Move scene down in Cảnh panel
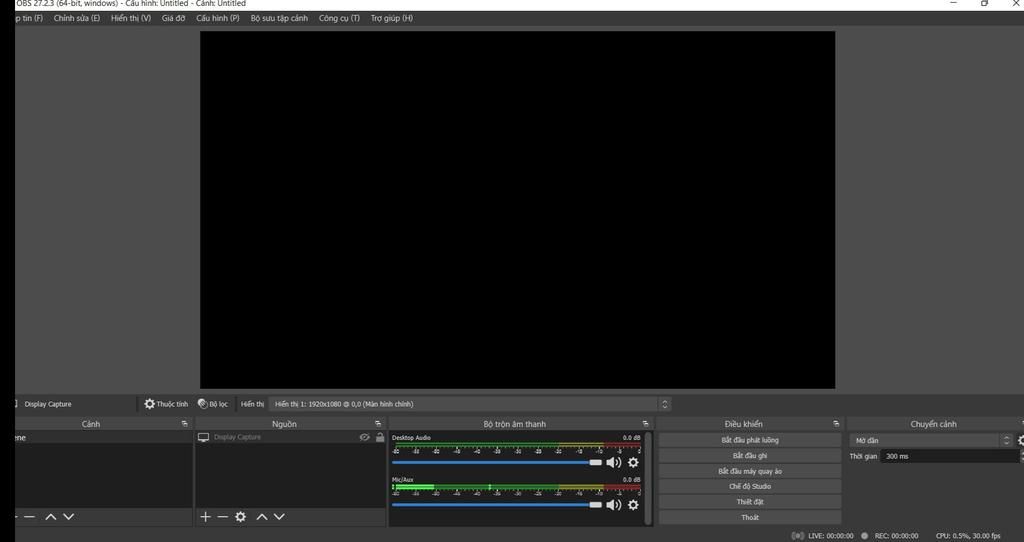The image size is (1024, 542). (69, 517)
